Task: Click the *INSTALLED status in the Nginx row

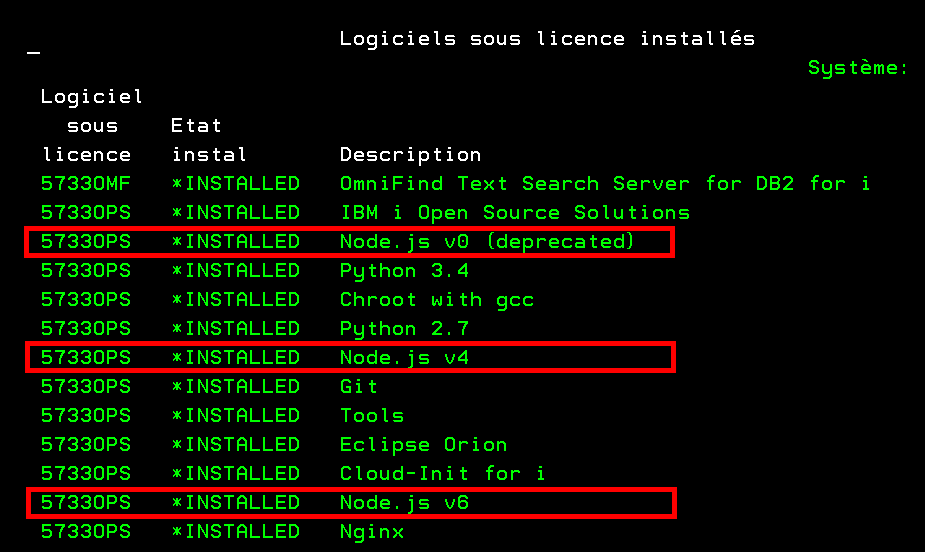Action: click(235, 532)
